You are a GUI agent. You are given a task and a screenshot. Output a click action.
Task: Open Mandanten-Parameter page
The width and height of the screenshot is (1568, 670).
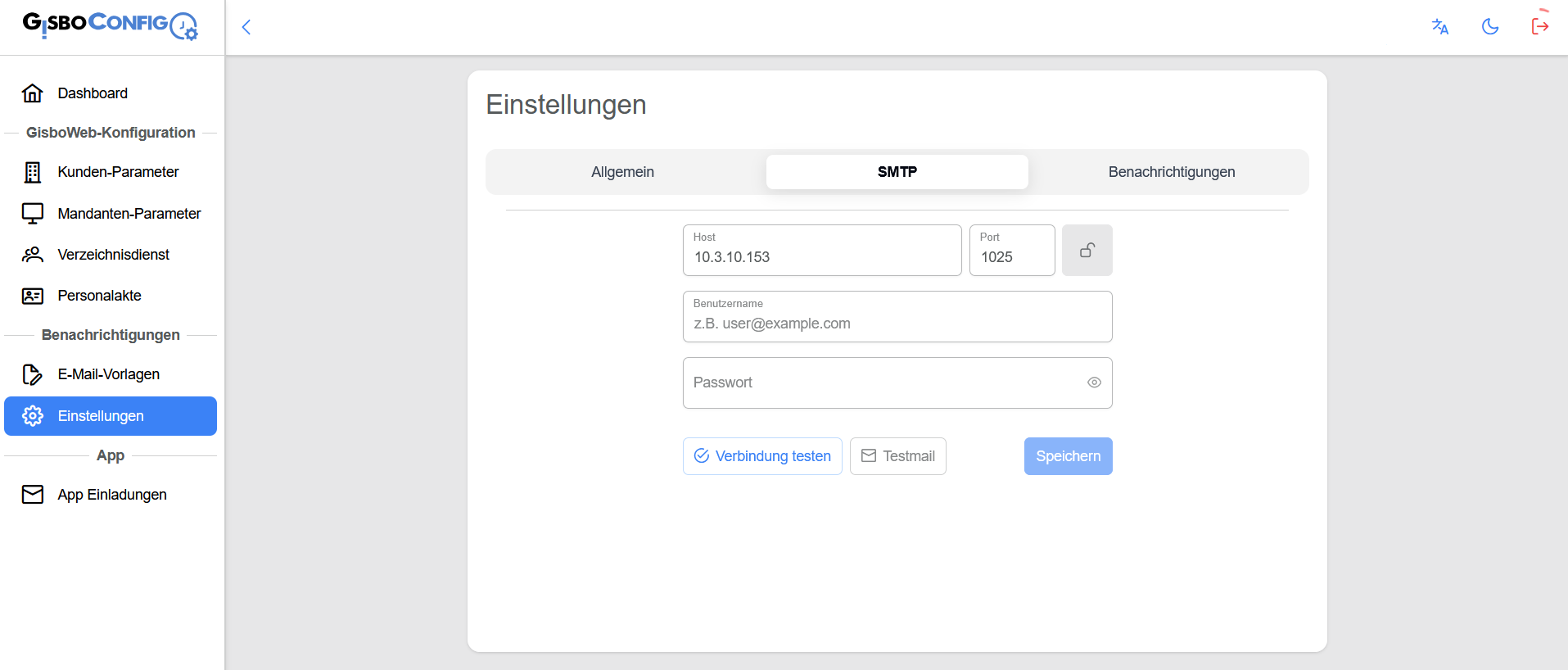pos(111,214)
